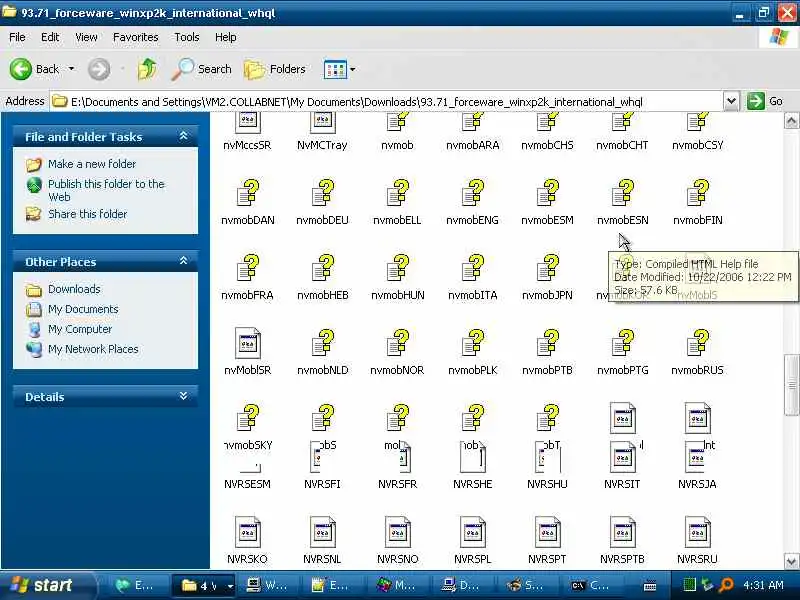
Task: Select the nvmobESM help file icon
Action: [x=547, y=193]
